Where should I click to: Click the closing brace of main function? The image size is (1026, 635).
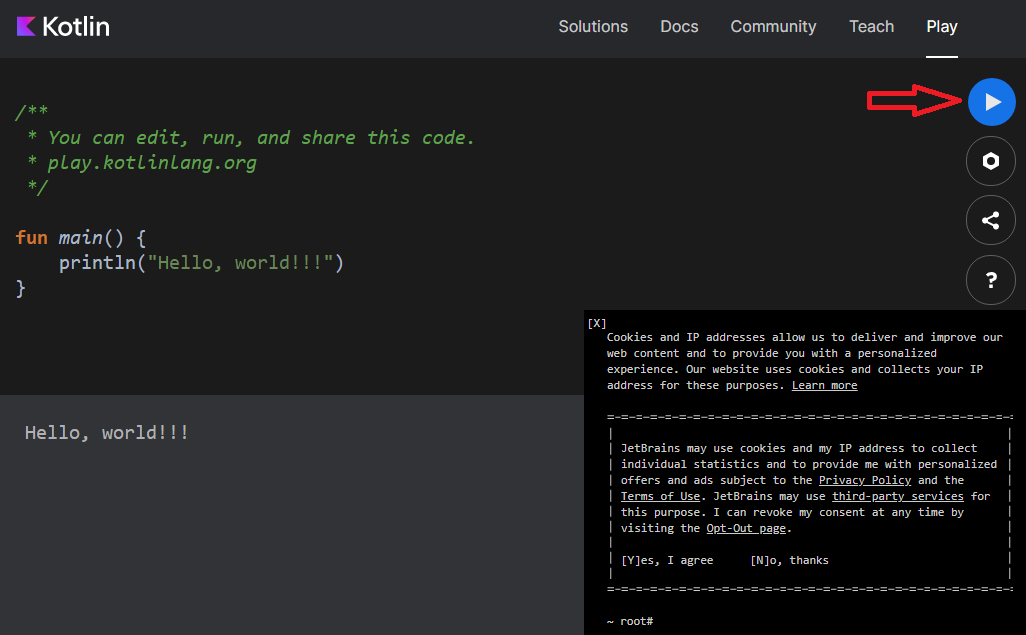click(20, 288)
